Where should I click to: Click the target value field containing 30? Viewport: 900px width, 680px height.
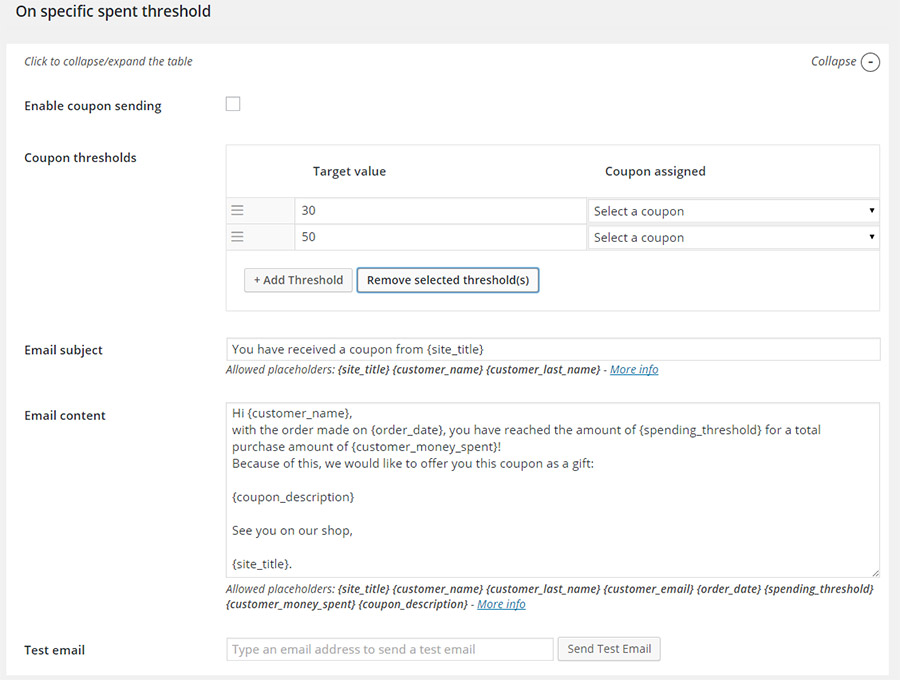point(440,211)
